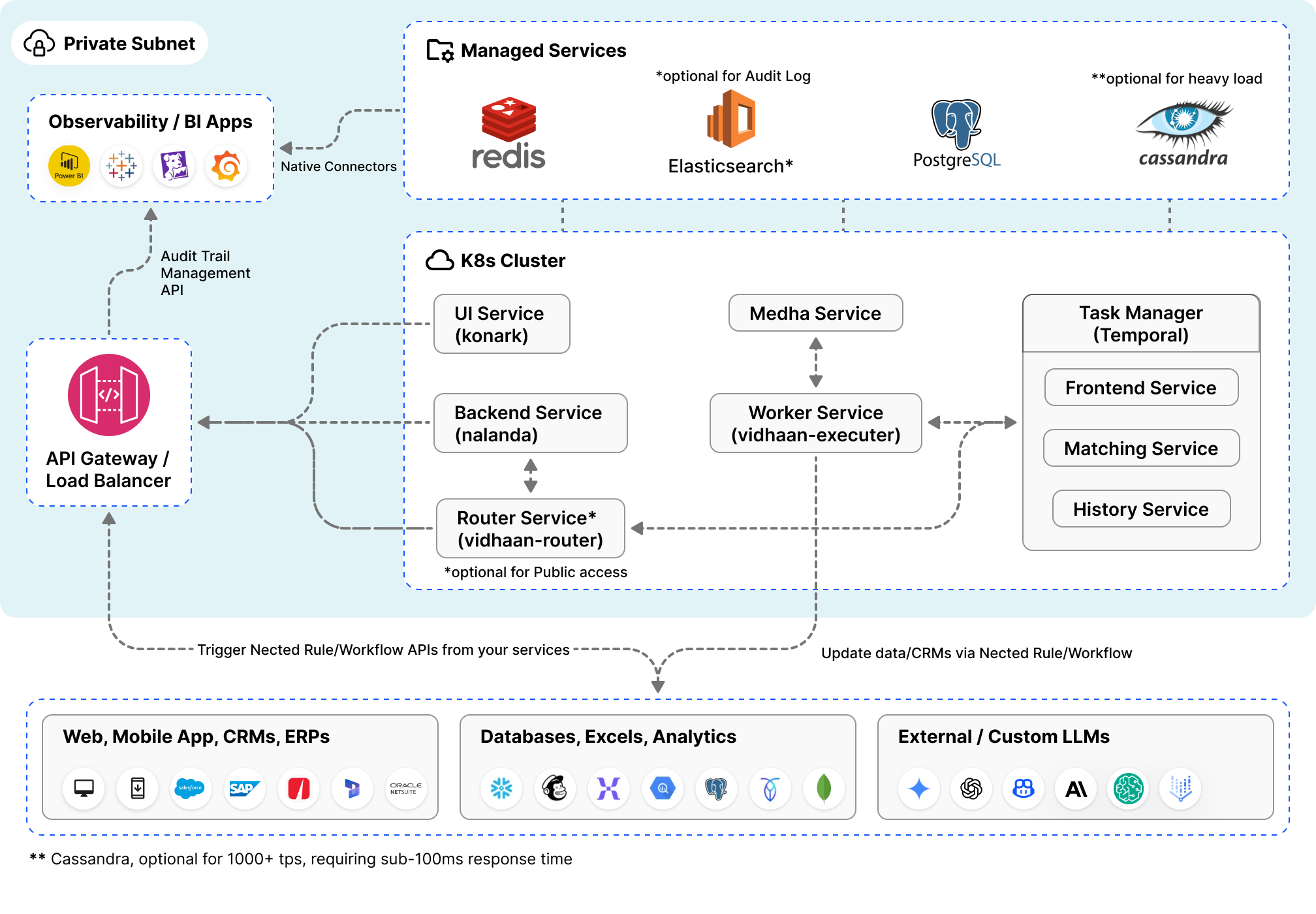Screen dimensions: 1316x914
Task: Click the Snowflake icon
Action: tap(501, 789)
